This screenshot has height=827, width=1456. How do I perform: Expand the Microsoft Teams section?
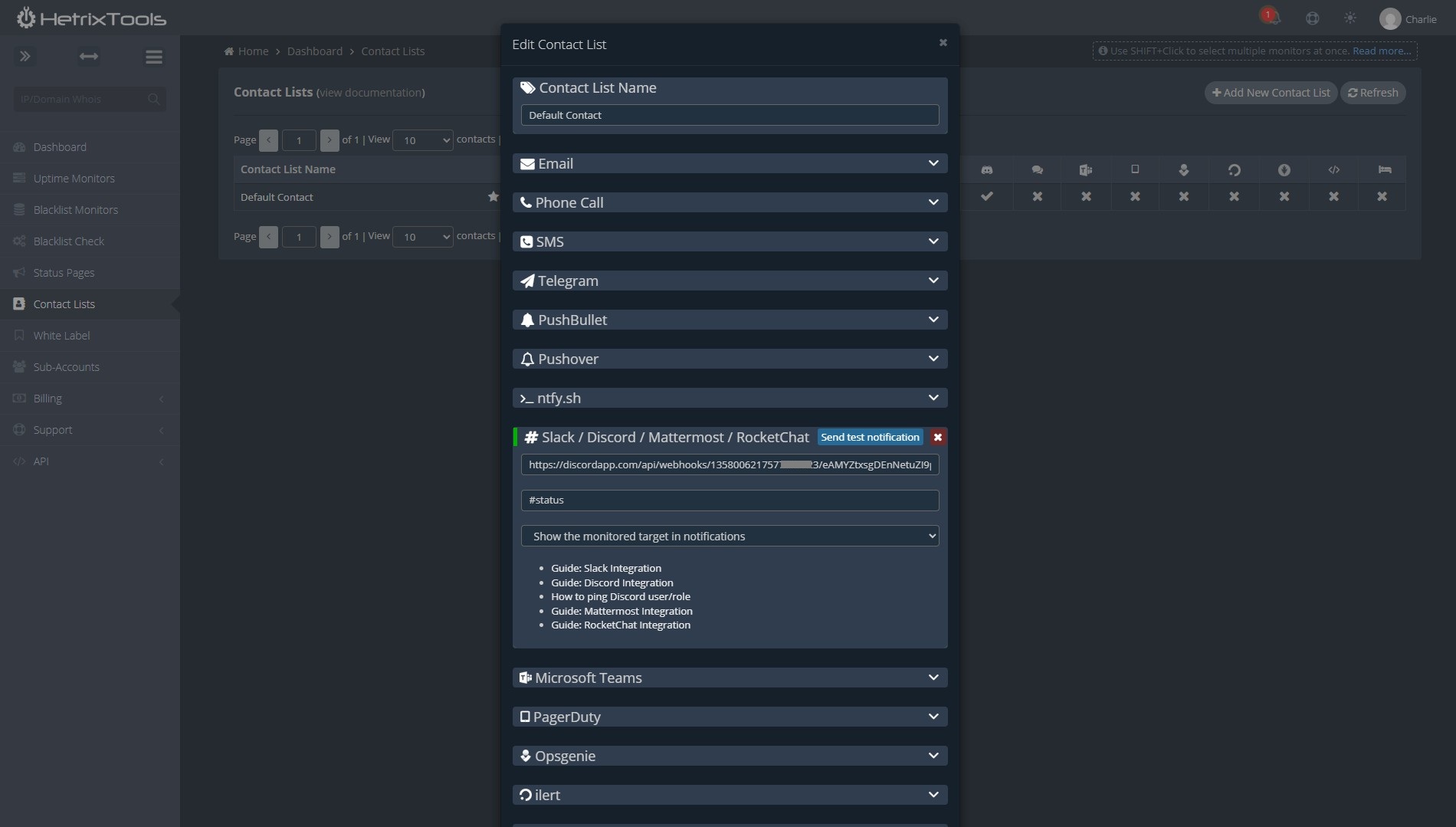pyautogui.click(x=730, y=678)
